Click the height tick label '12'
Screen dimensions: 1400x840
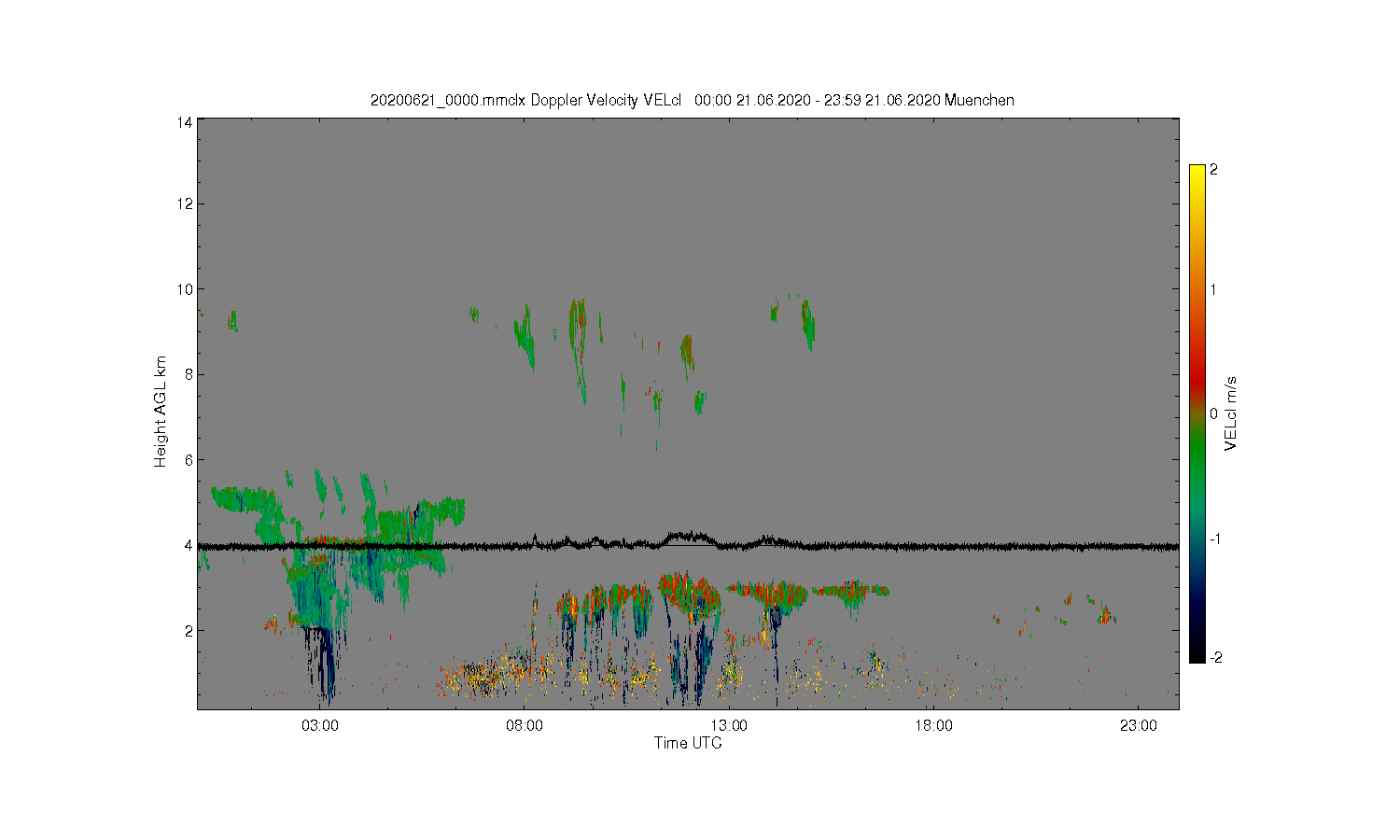coord(185,203)
